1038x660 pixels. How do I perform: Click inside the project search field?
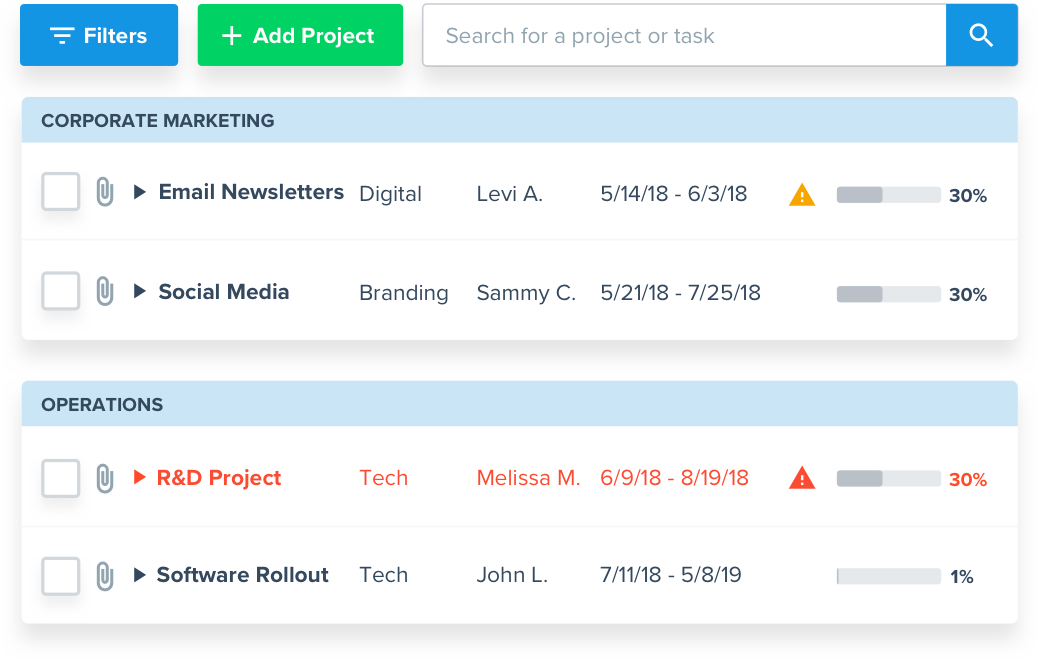[683, 35]
